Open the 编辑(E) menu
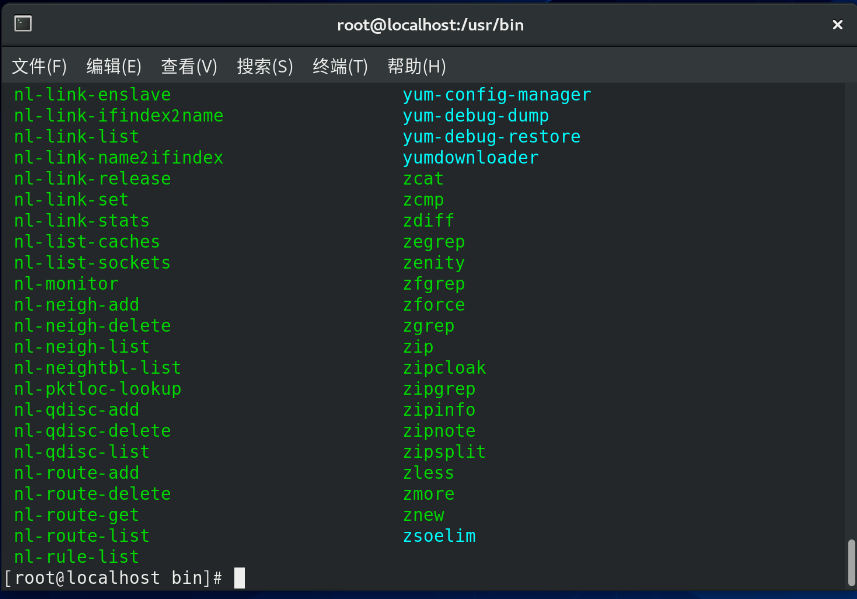 coord(114,66)
